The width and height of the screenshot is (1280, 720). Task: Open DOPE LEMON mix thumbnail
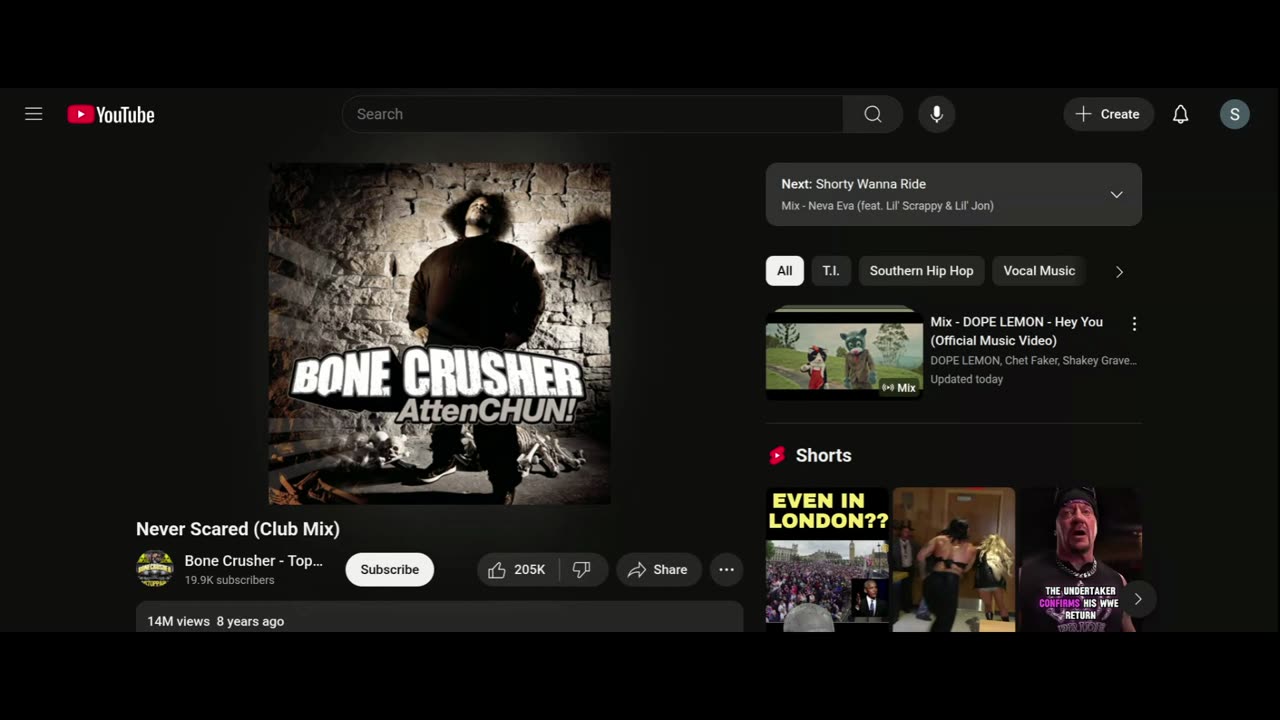845,355
